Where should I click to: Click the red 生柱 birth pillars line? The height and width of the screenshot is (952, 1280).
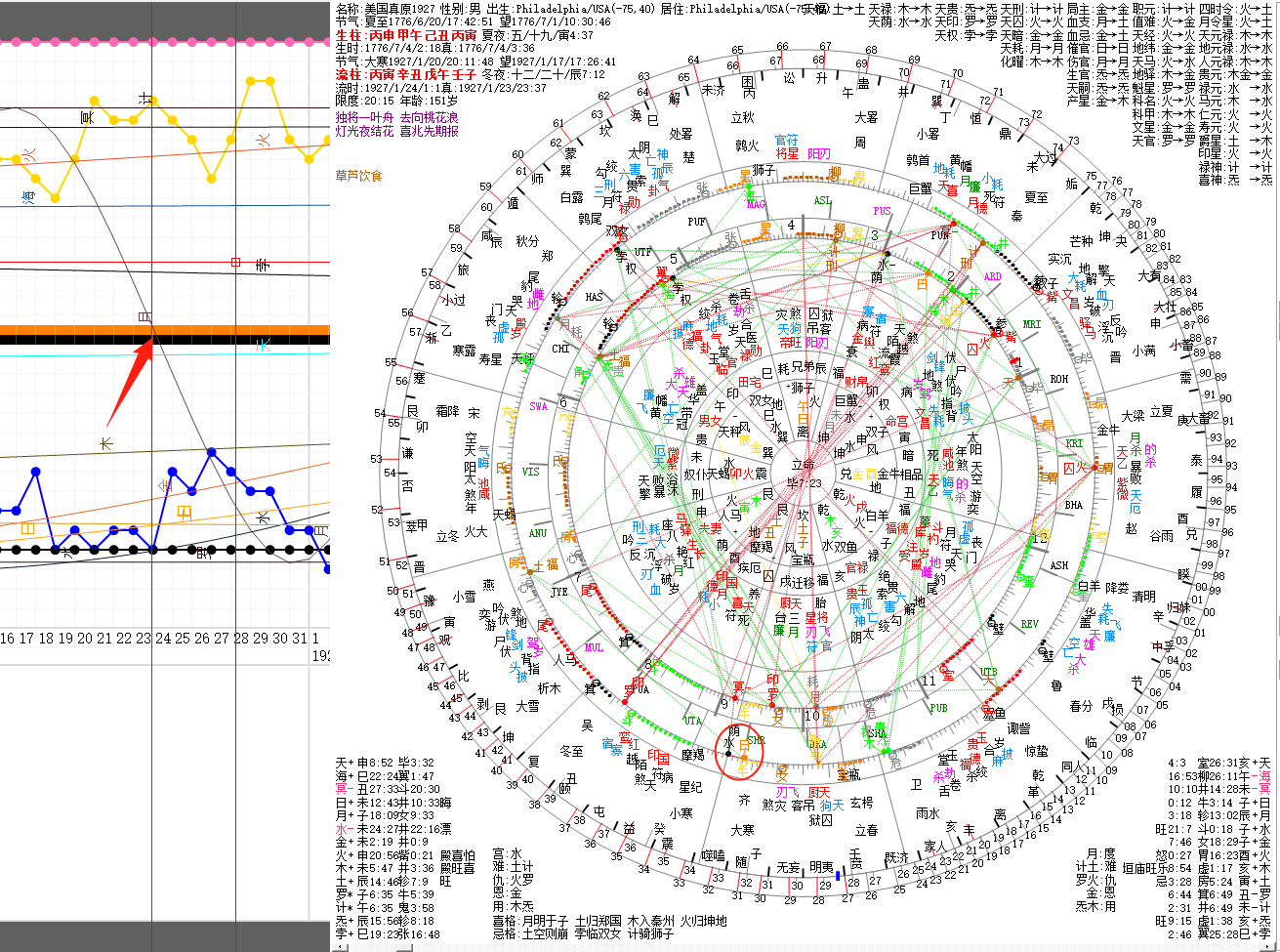coord(409,33)
